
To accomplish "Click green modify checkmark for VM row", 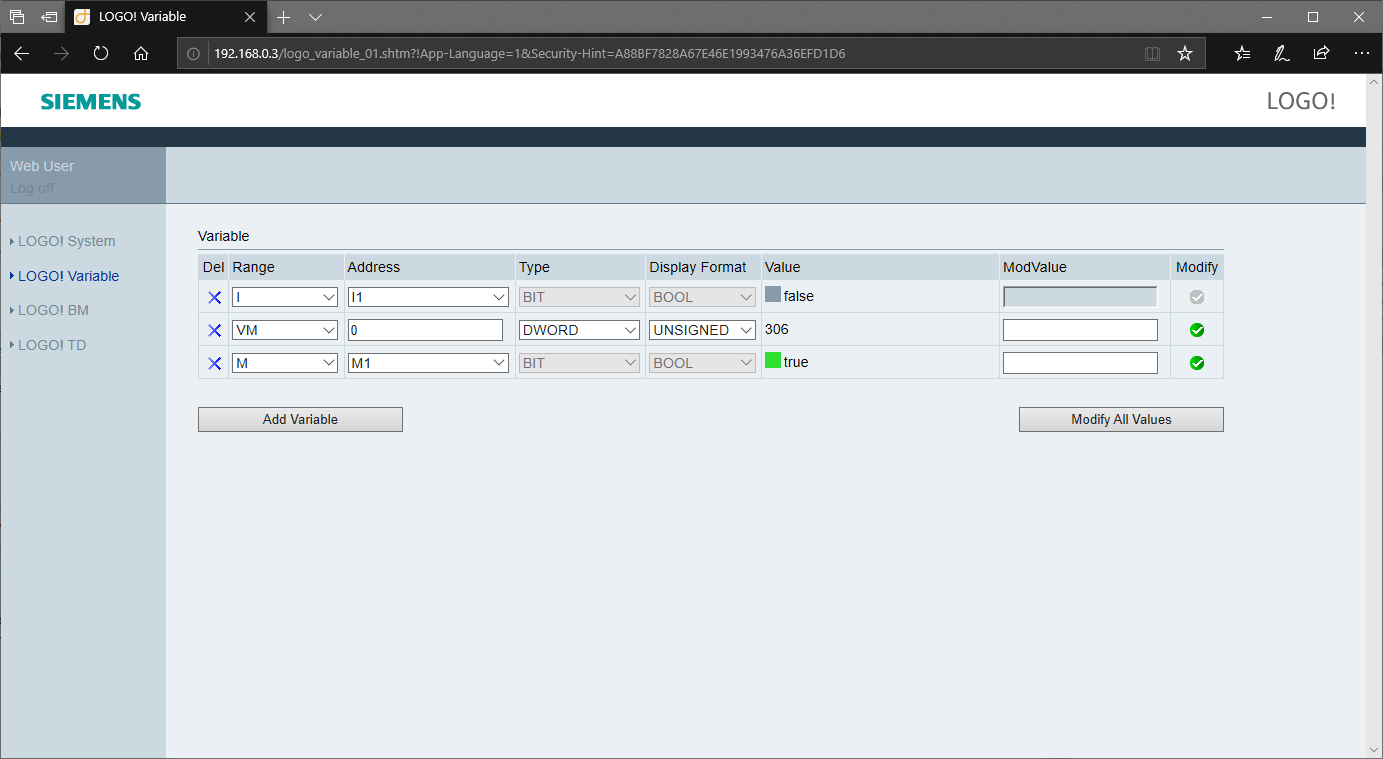I will tap(1197, 330).
